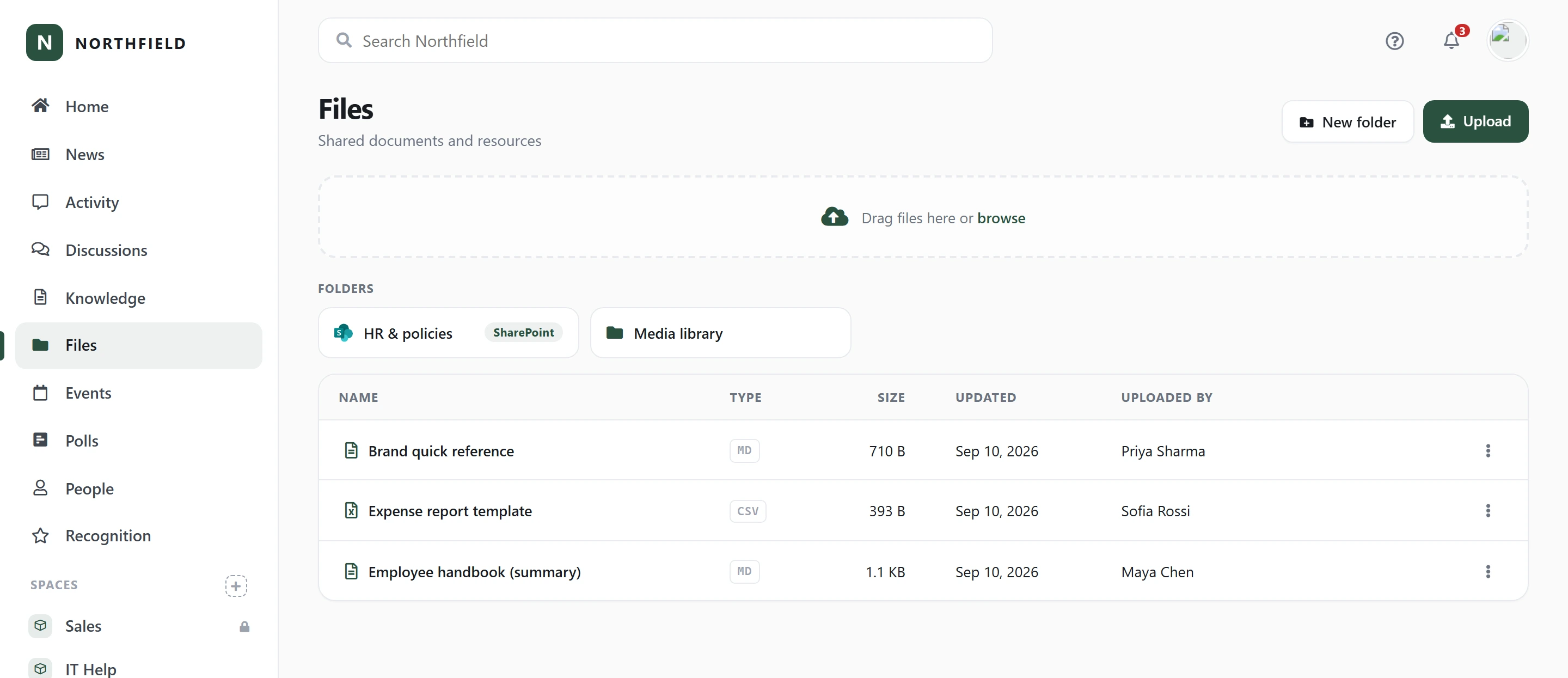The height and width of the screenshot is (678, 1568).
Task: Click the Knowledge document icon
Action: point(40,297)
